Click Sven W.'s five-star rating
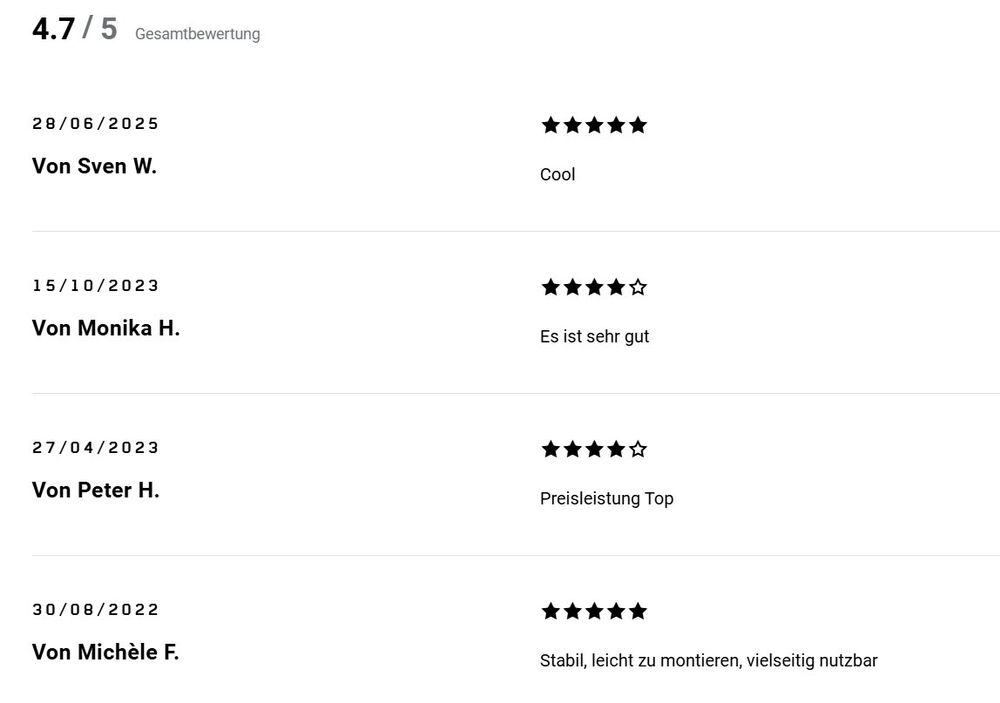 (594, 125)
